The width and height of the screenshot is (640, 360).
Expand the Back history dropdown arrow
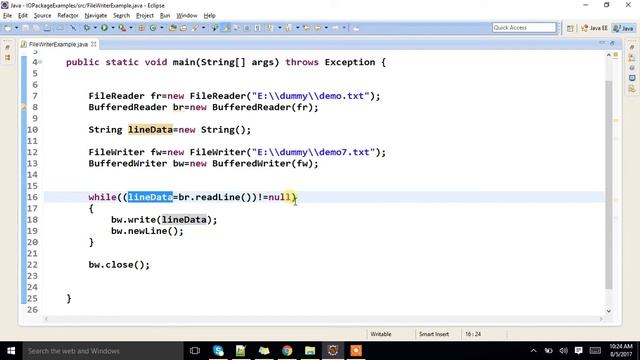coord(326,28)
